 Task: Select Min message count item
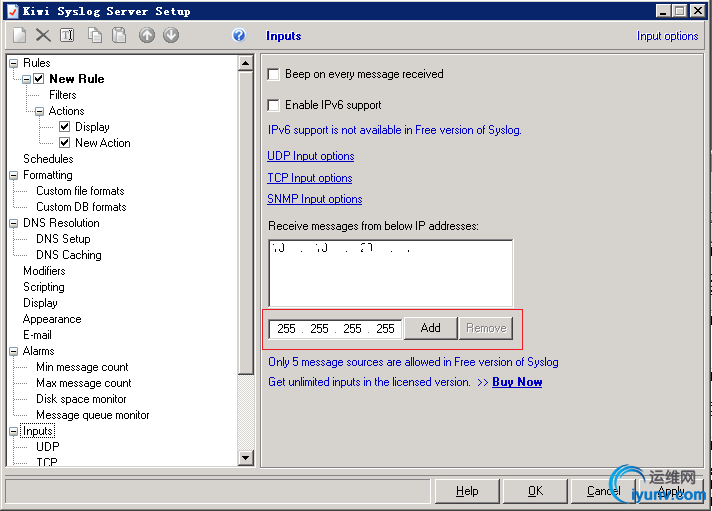82,367
